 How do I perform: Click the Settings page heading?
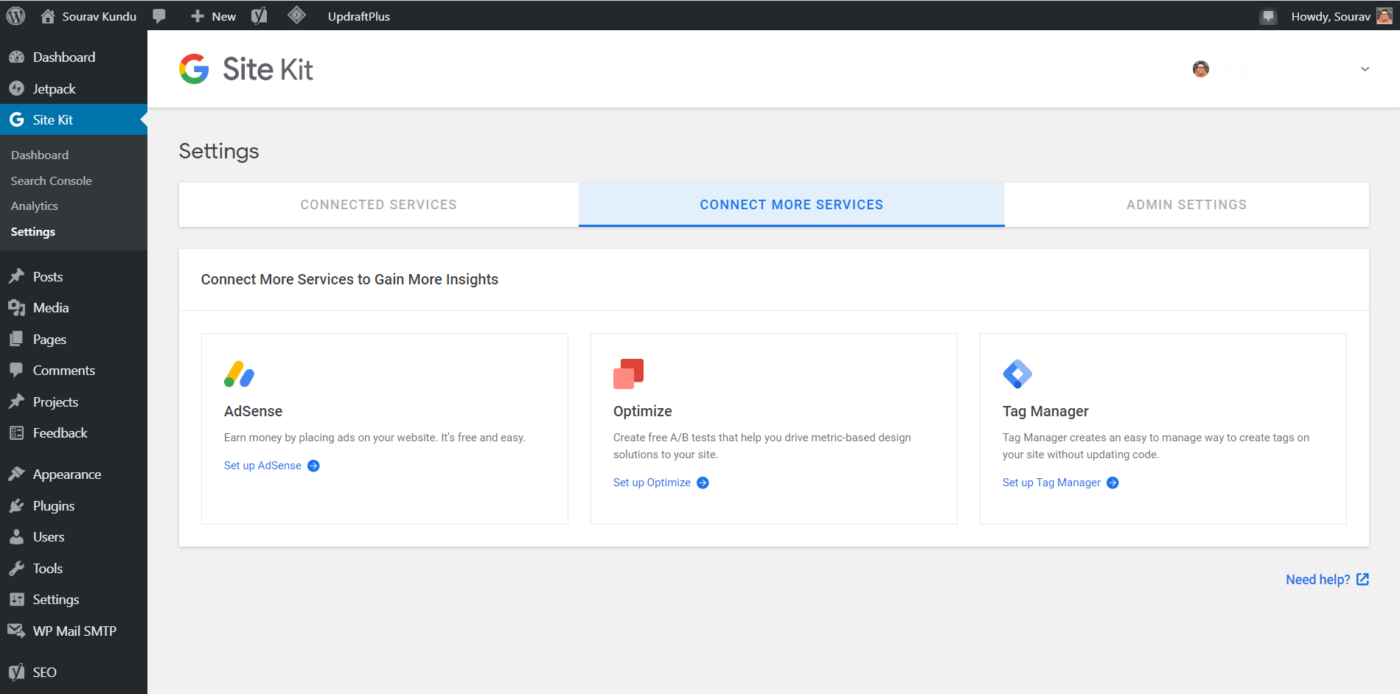pos(219,151)
